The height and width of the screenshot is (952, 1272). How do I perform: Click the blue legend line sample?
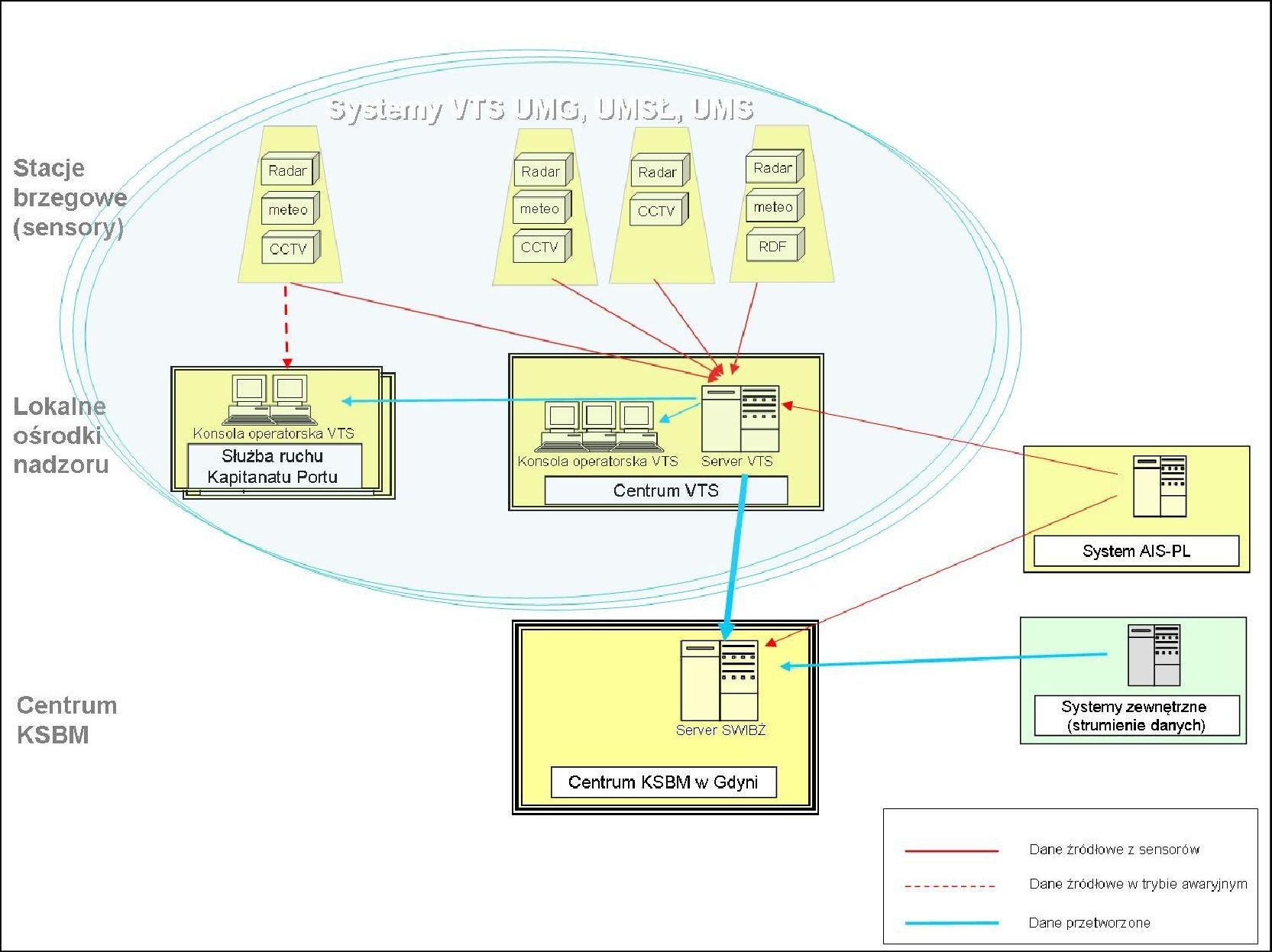[x=951, y=923]
